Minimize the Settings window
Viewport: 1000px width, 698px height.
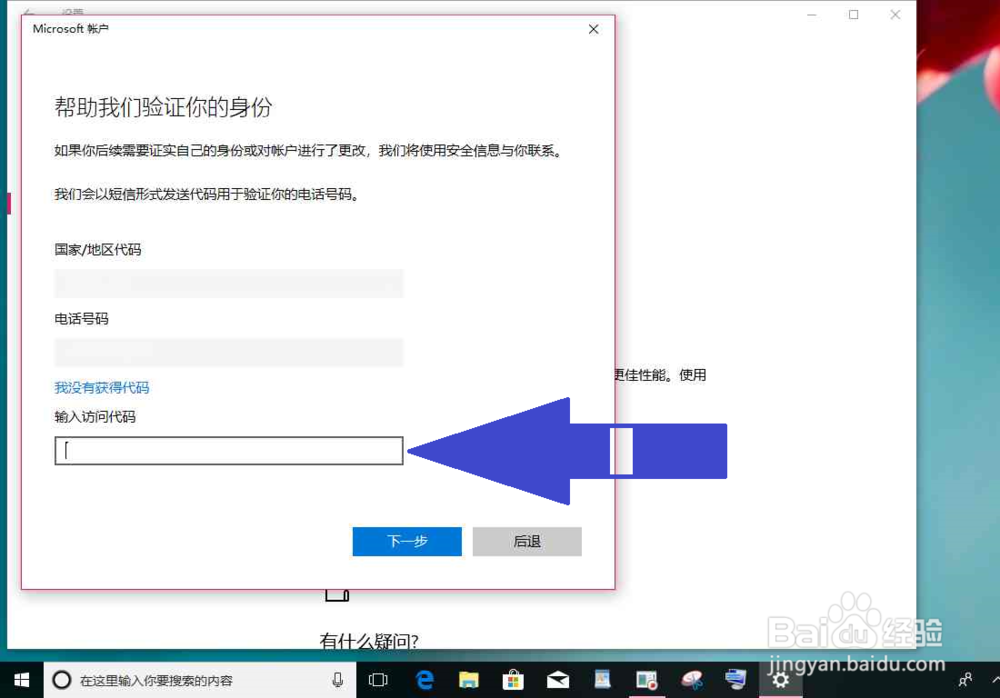point(812,15)
